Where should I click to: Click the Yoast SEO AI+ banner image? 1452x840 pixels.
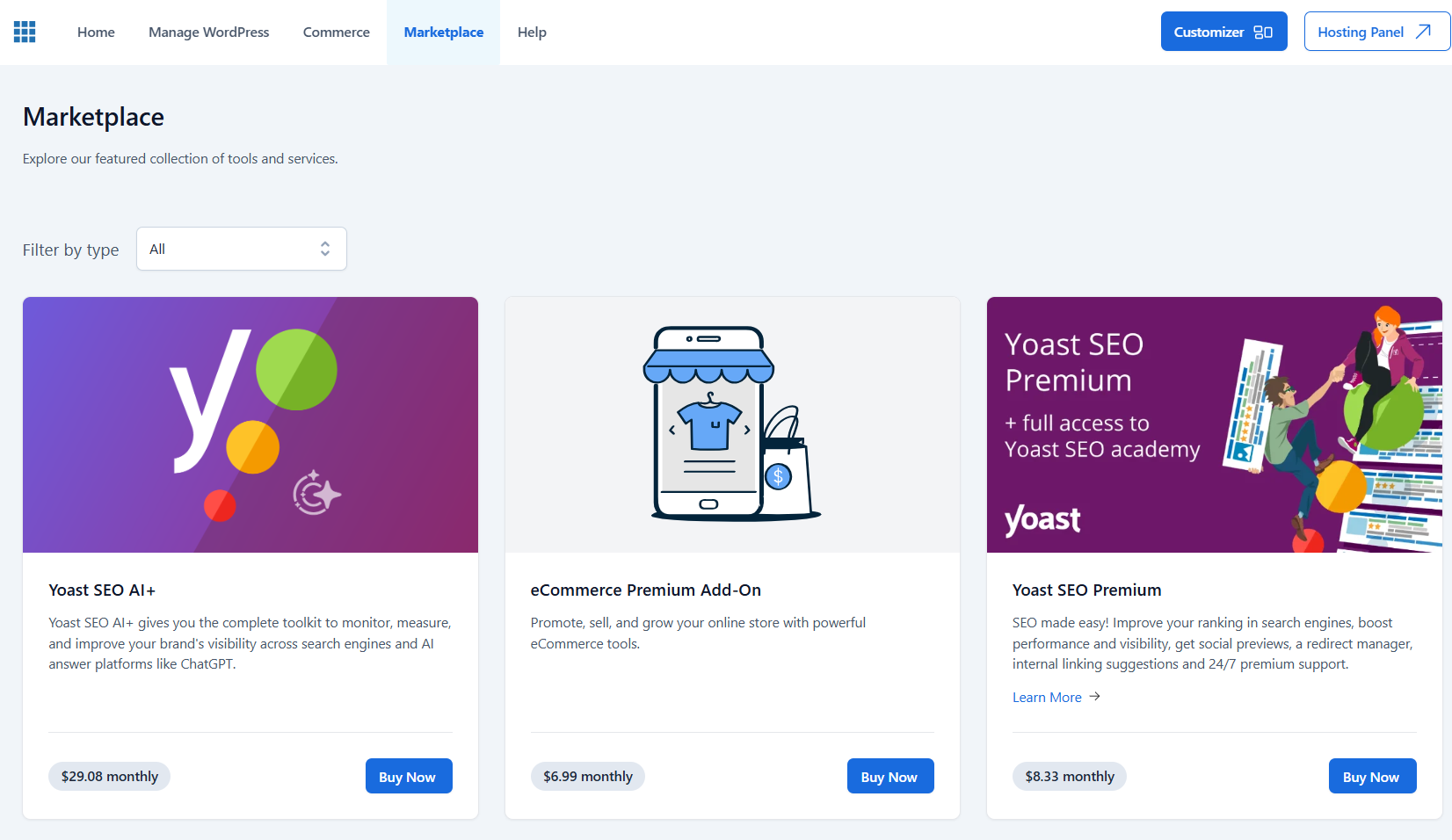click(250, 424)
